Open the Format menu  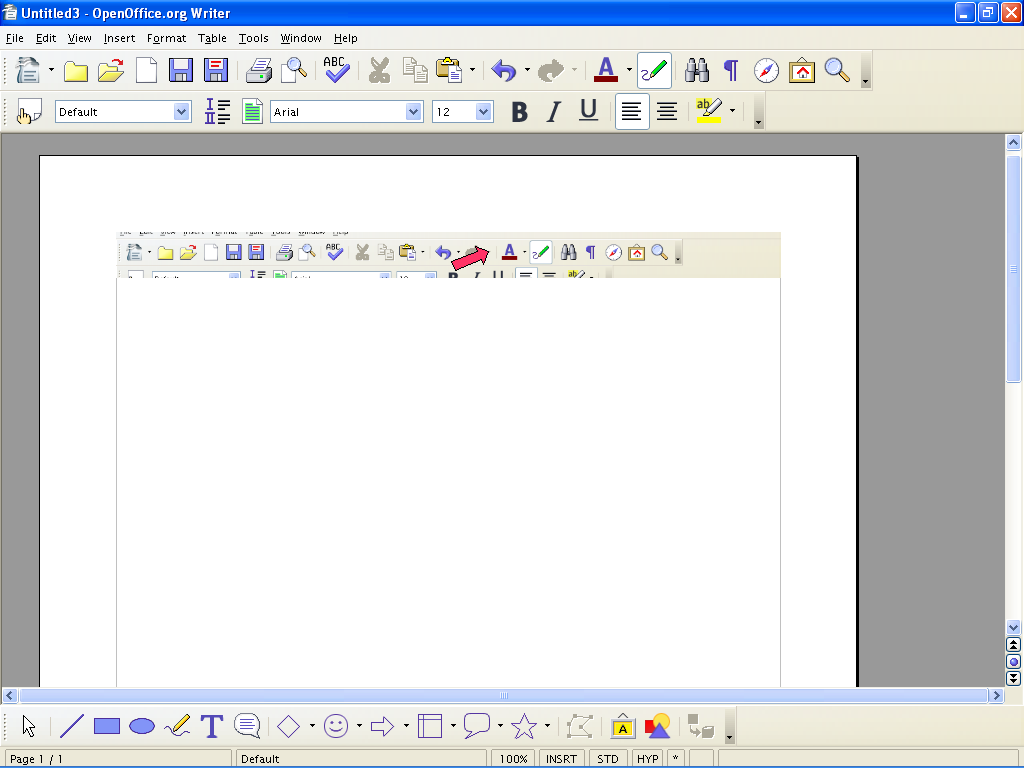pos(167,38)
